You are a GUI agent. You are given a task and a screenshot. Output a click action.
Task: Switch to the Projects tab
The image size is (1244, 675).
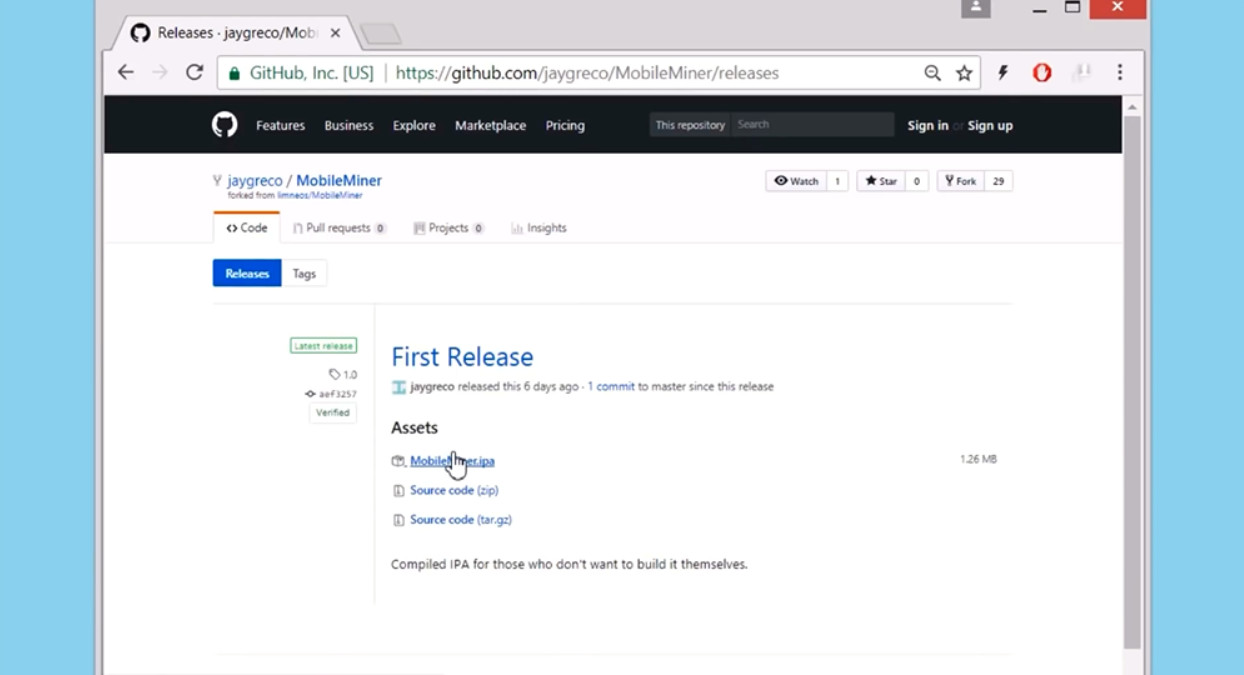448,228
